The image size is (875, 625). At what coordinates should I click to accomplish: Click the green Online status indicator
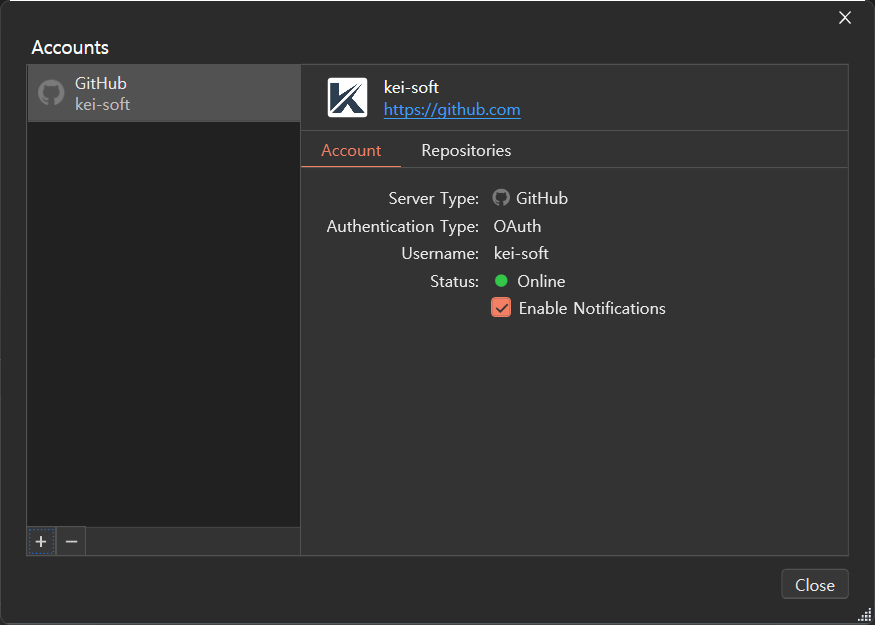[501, 281]
